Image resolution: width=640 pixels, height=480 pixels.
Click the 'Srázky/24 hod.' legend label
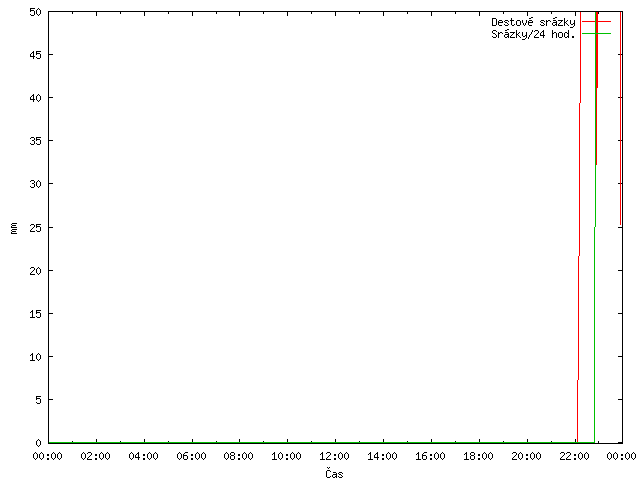click(533, 34)
